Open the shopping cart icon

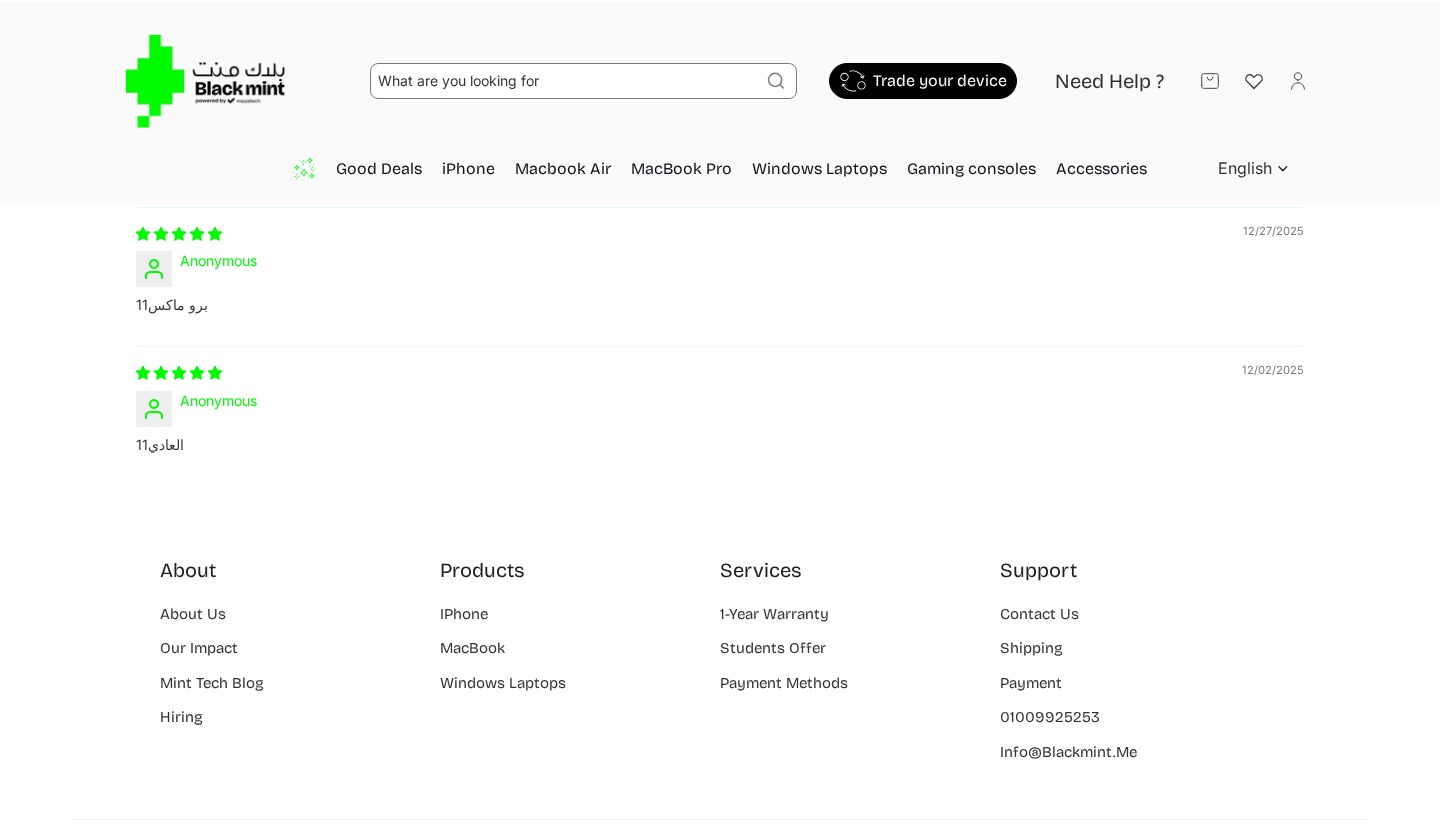click(1210, 81)
